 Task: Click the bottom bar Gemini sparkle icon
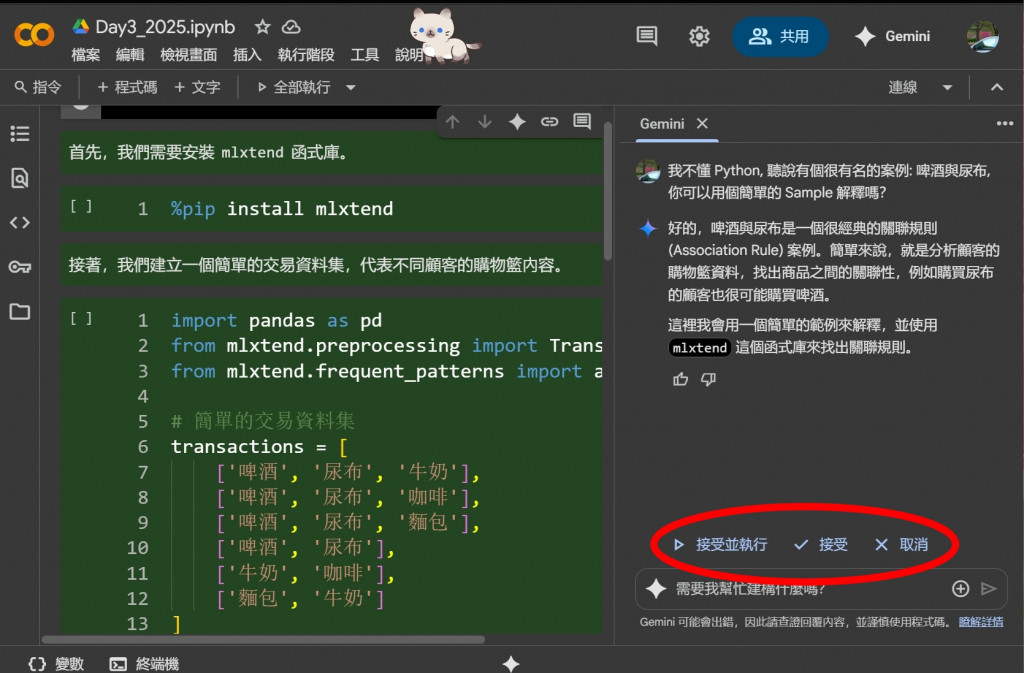511,663
